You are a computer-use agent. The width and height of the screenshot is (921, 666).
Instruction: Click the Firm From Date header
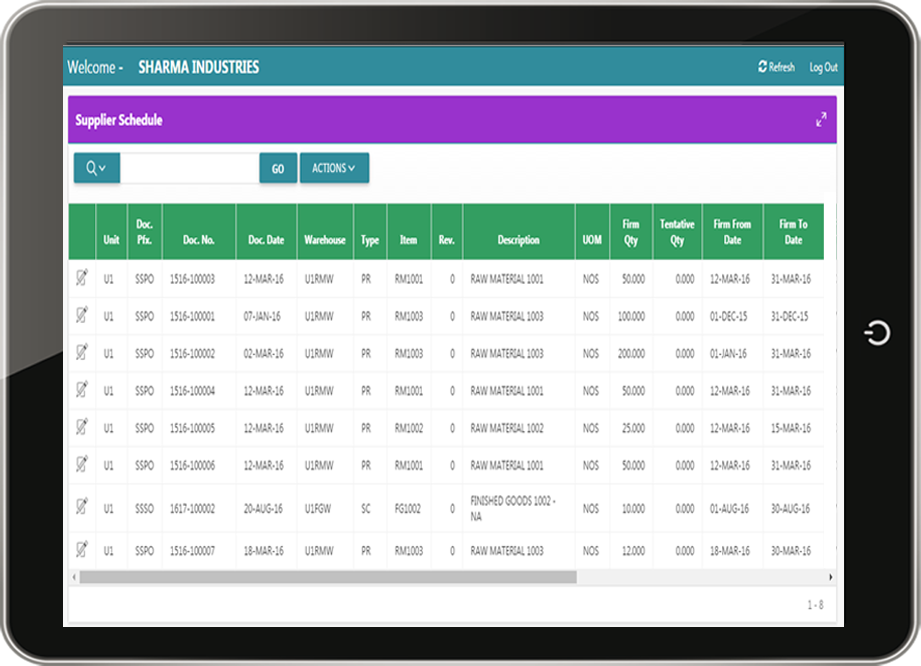coord(732,232)
